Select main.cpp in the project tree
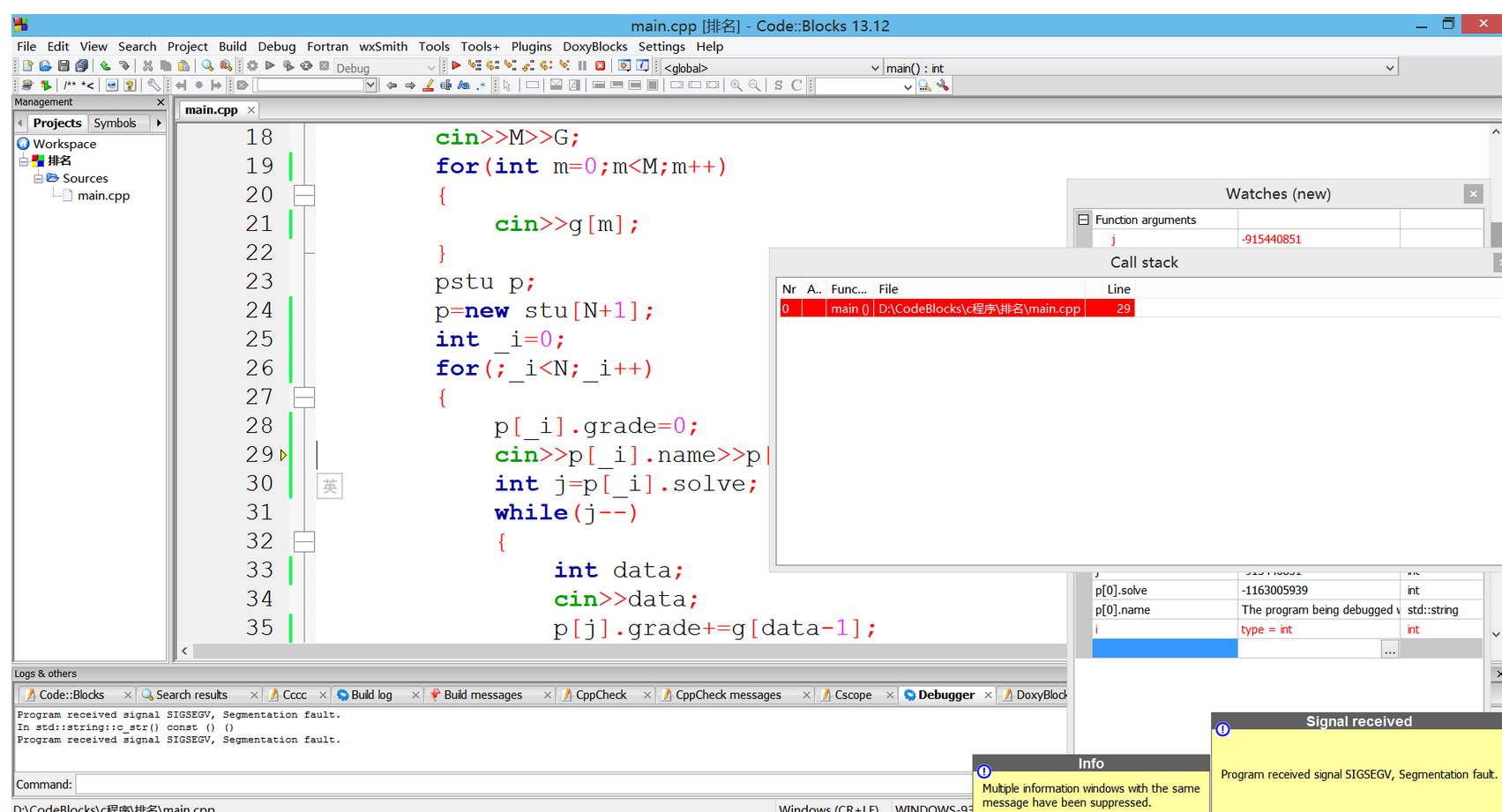The image size is (1502, 812). pos(103,196)
